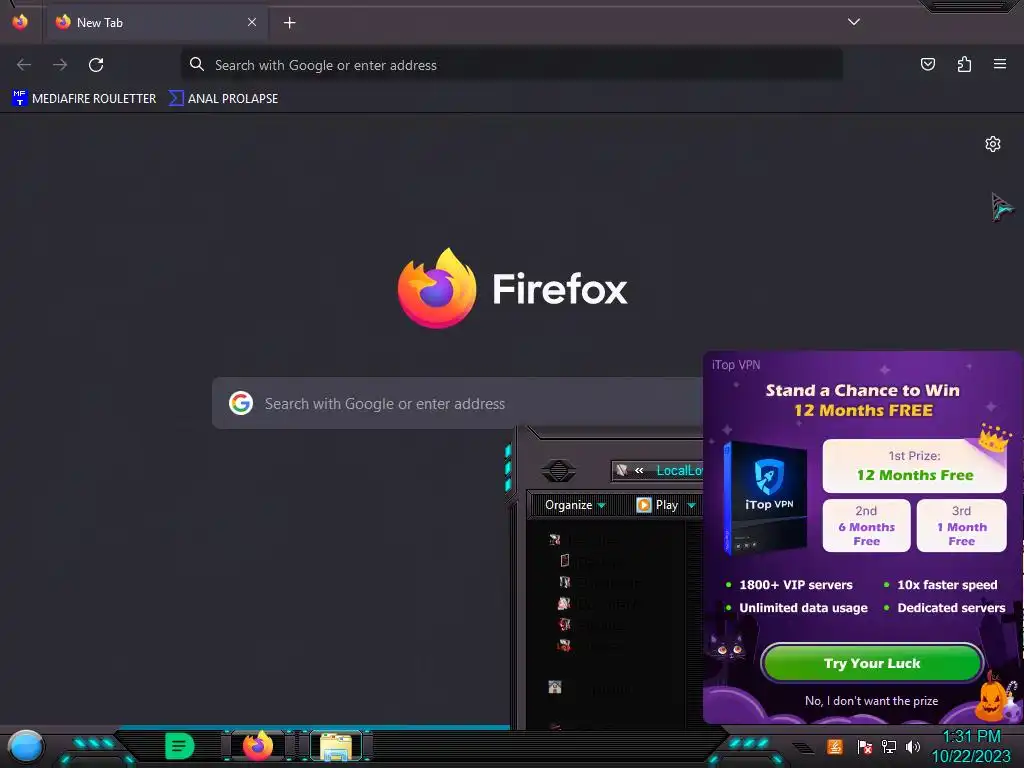The width and height of the screenshot is (1024, 768).
Task: Click the Dedicated servers text
Action: pyautogui.click(x=951, y=608)
